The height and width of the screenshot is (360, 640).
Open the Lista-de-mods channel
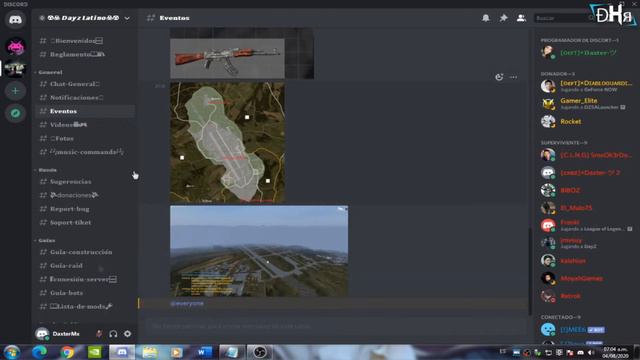(85, 306)
